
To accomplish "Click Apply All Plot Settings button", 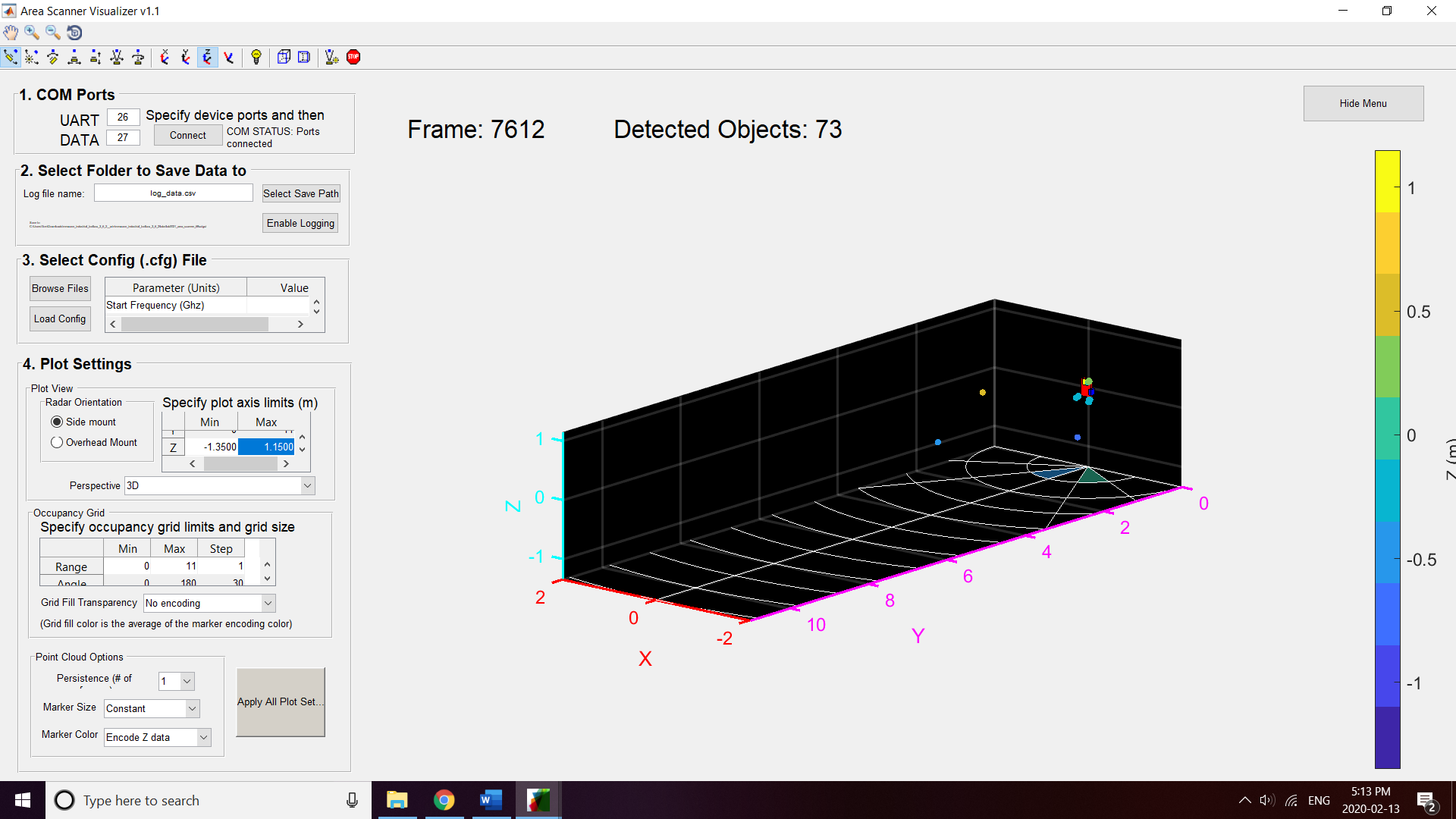I will [281, 701].
